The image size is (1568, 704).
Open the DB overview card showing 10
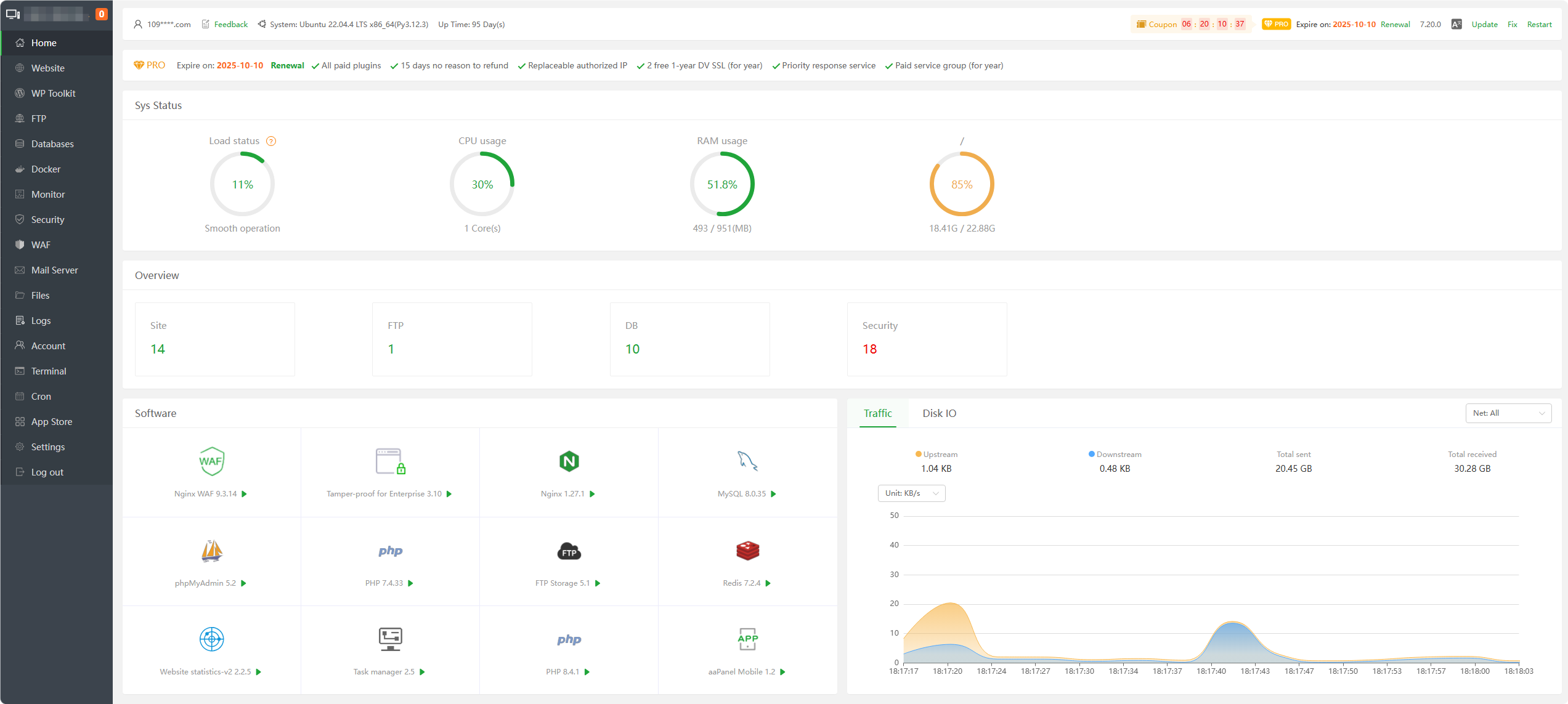pos(690,339)
